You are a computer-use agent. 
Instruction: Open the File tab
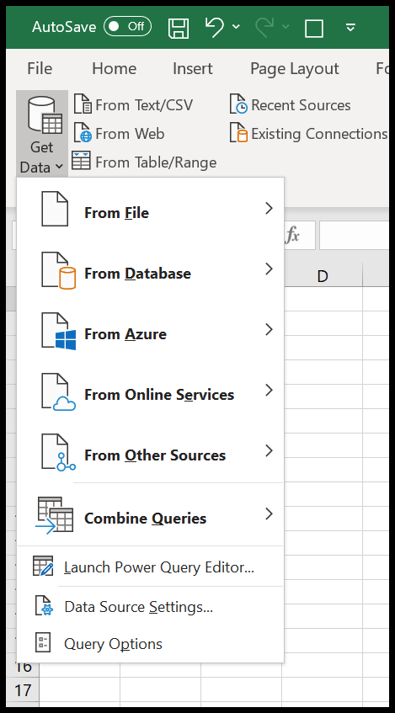coord(40,68)
